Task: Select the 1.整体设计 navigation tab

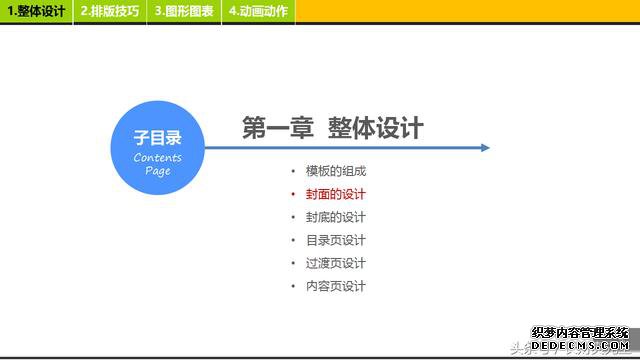Action: pos(36,11)
